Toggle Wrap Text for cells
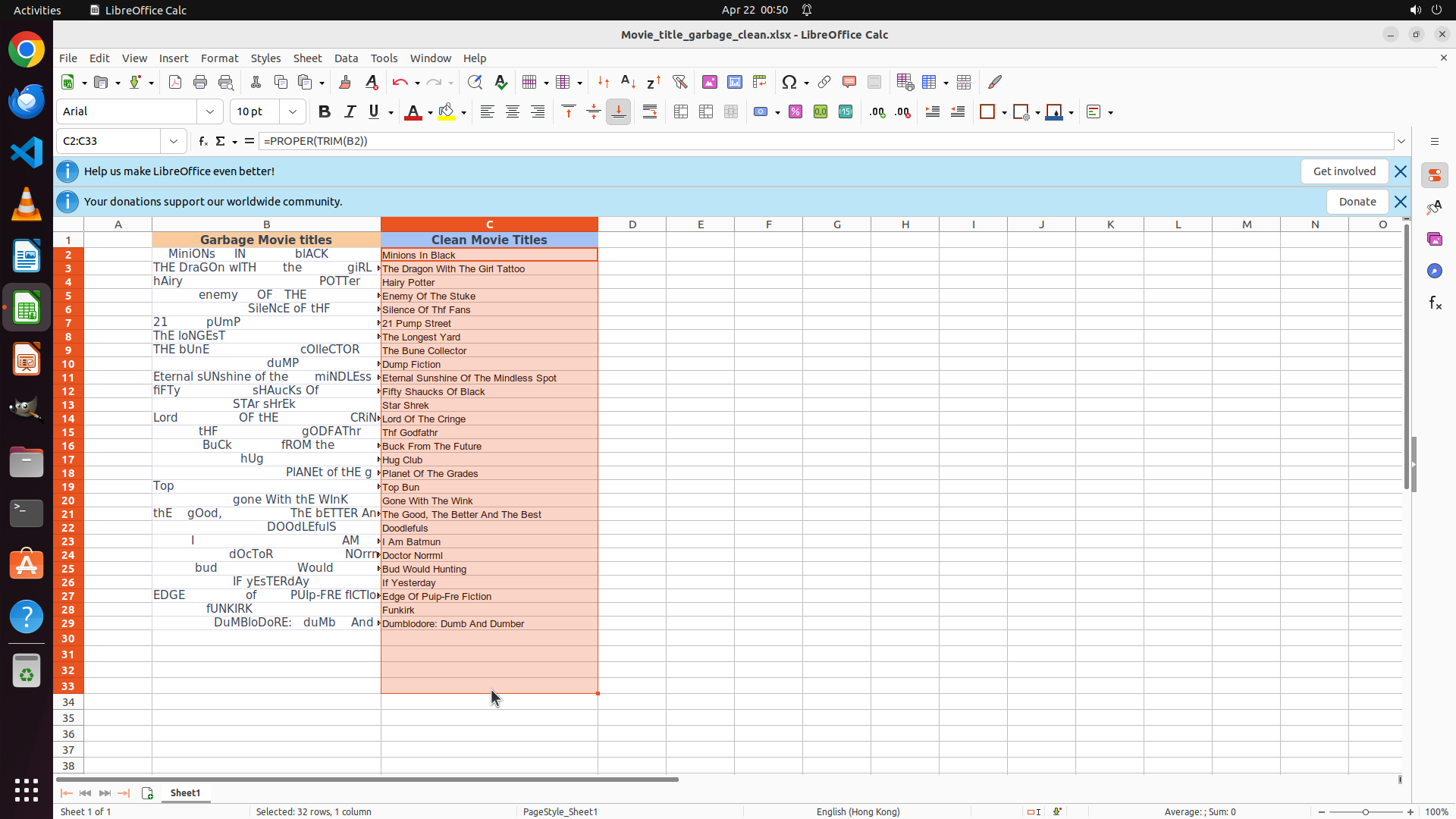This screenshot has height=819, width=1456. [x=650, y=112]
